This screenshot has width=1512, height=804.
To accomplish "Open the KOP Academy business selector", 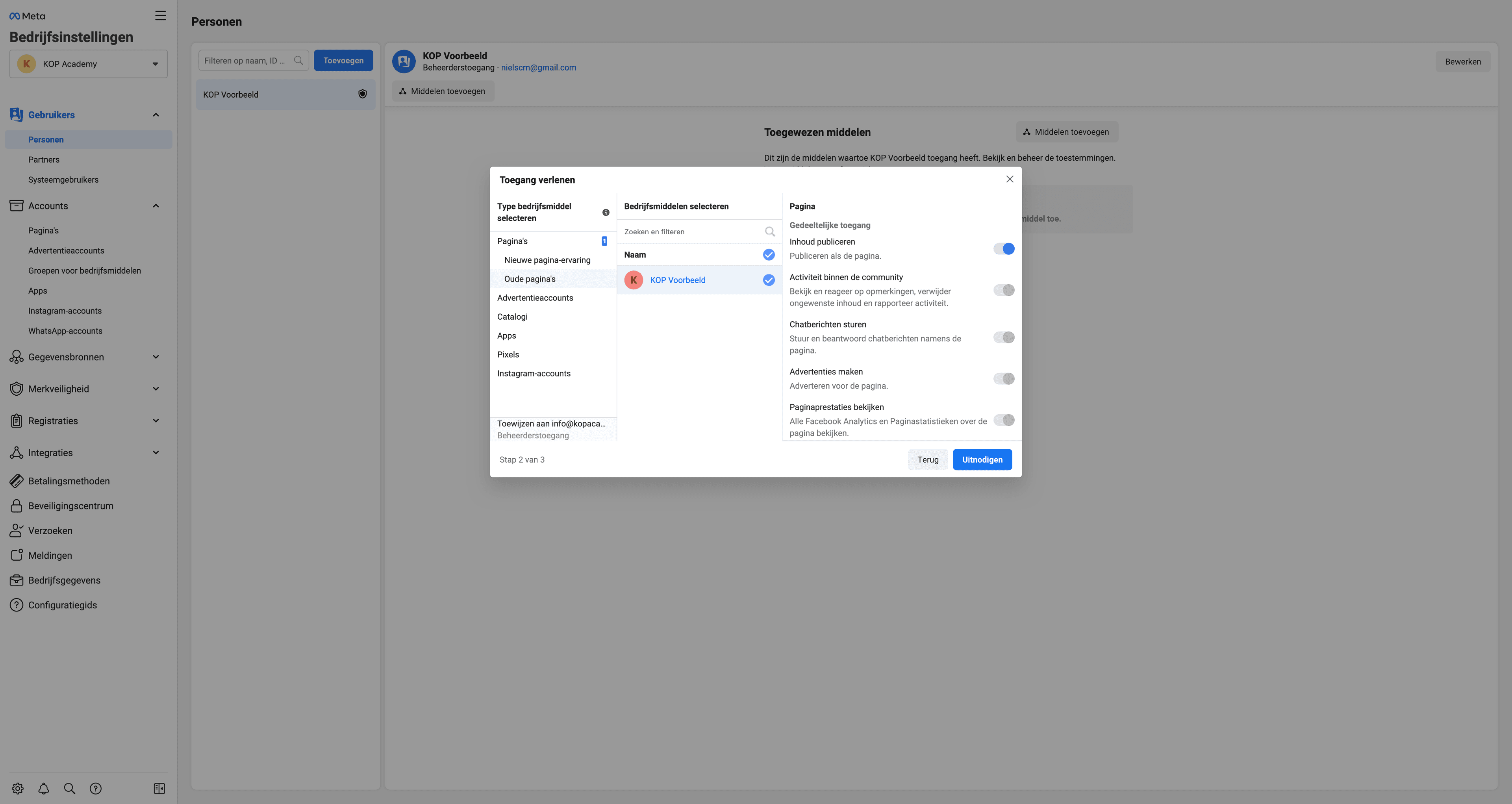I will pos(88,64).
